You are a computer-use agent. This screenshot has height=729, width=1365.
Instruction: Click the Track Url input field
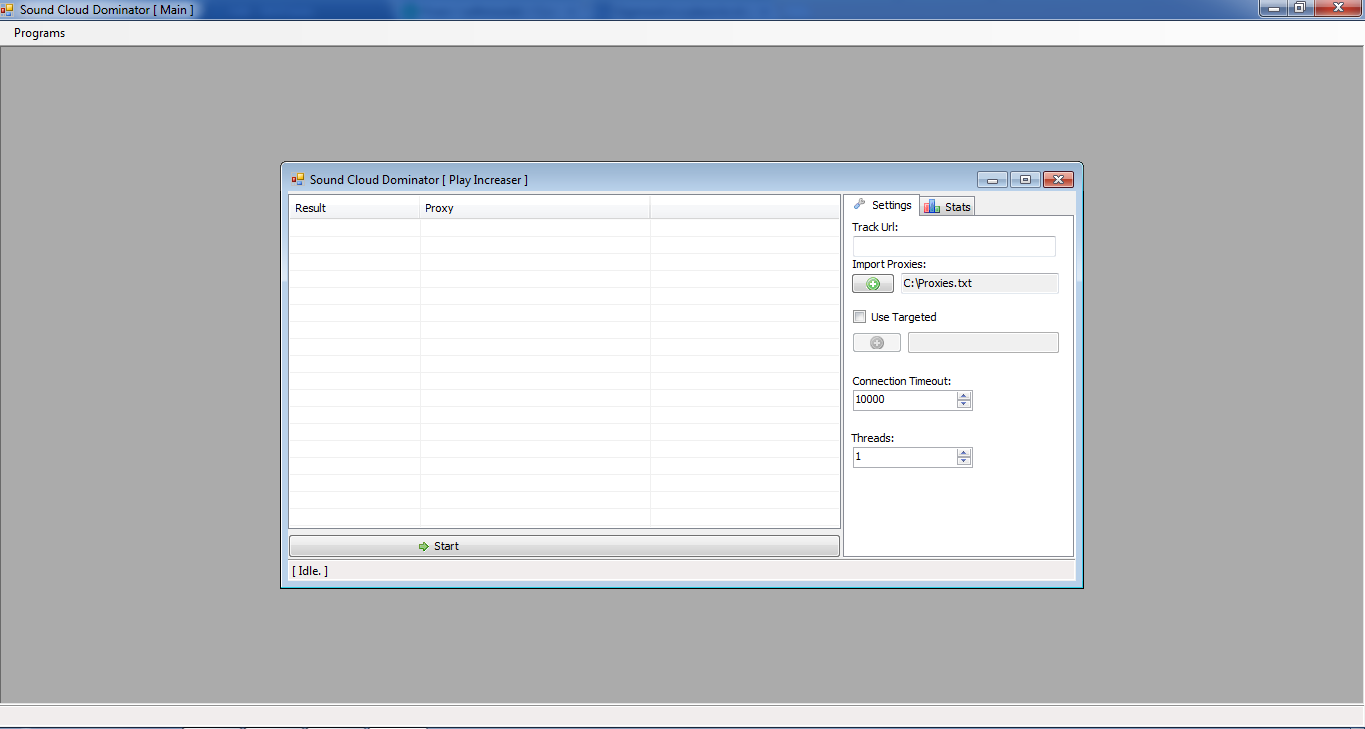(x=953, y=246)
